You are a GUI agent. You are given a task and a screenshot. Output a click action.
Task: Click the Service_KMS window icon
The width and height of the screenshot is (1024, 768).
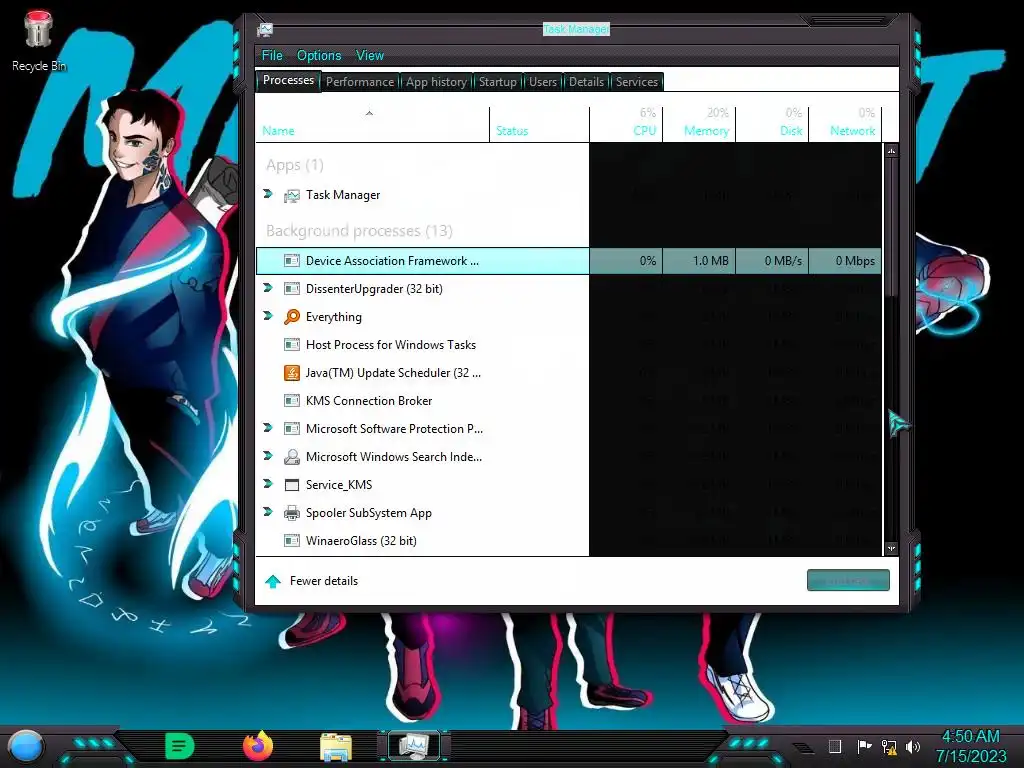[291, 485]
